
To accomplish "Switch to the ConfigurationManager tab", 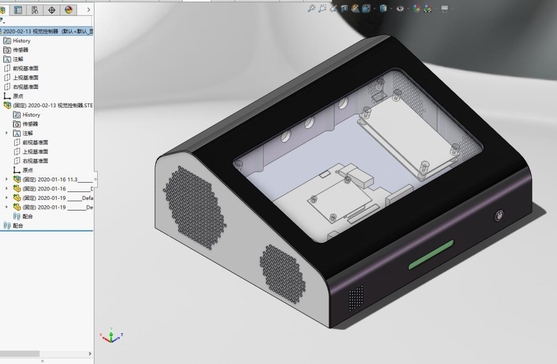I will 35,10.
